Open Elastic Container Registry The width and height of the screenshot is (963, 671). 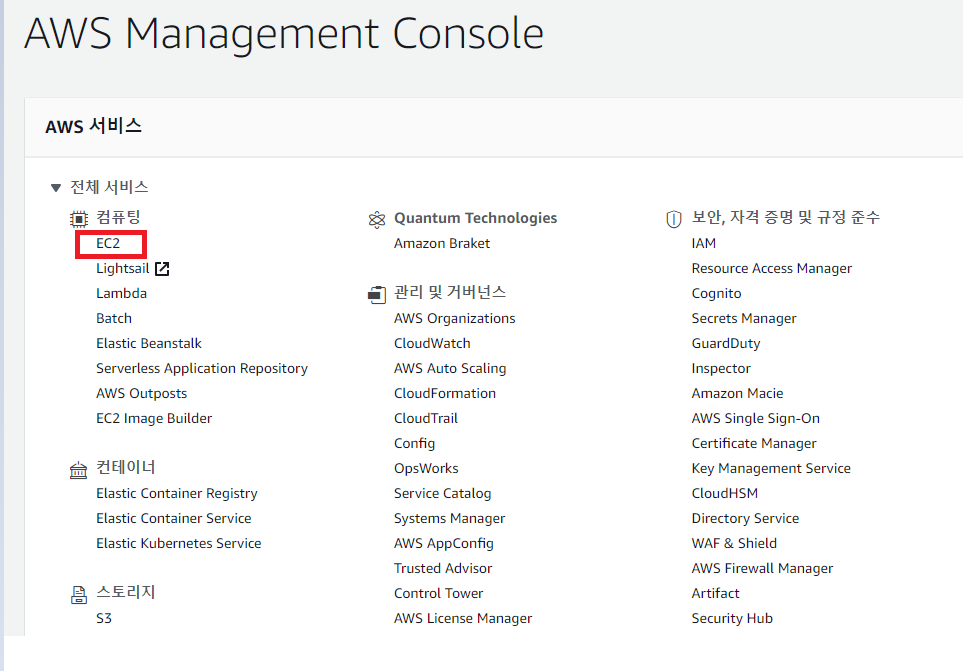(177, 494)
